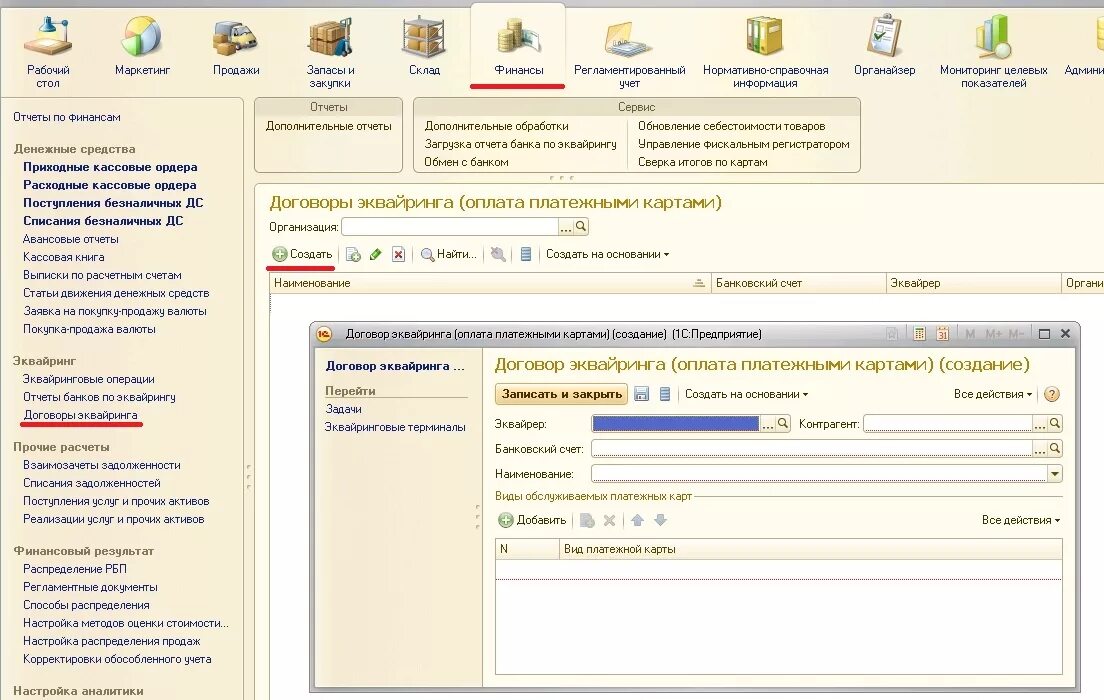
Task: Open Нормативно-справочная информация section
Action: 765,53
